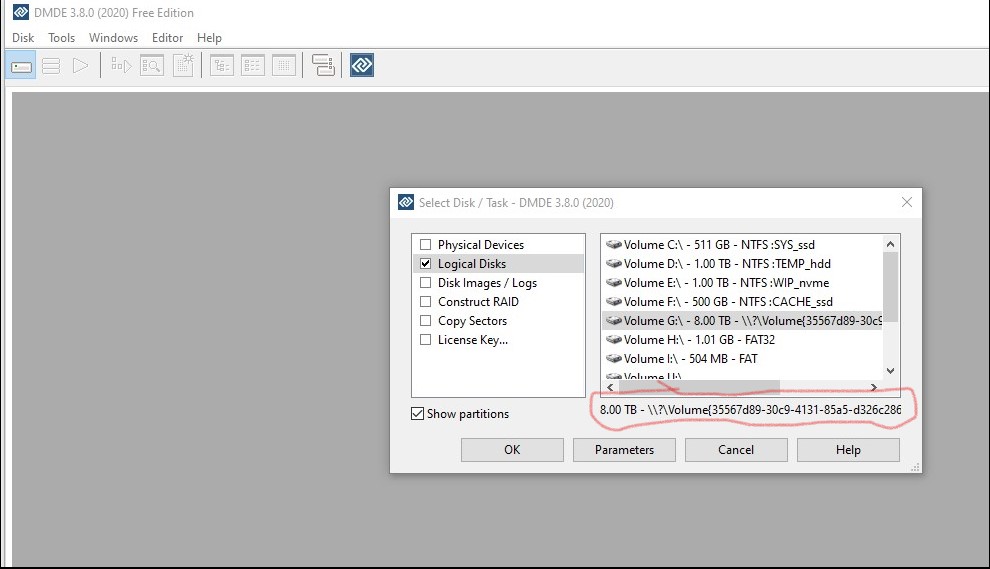Click the play arrow toolbar icon
The width and height of the screenshot is (990, 569).
click(x=80, y=66)
